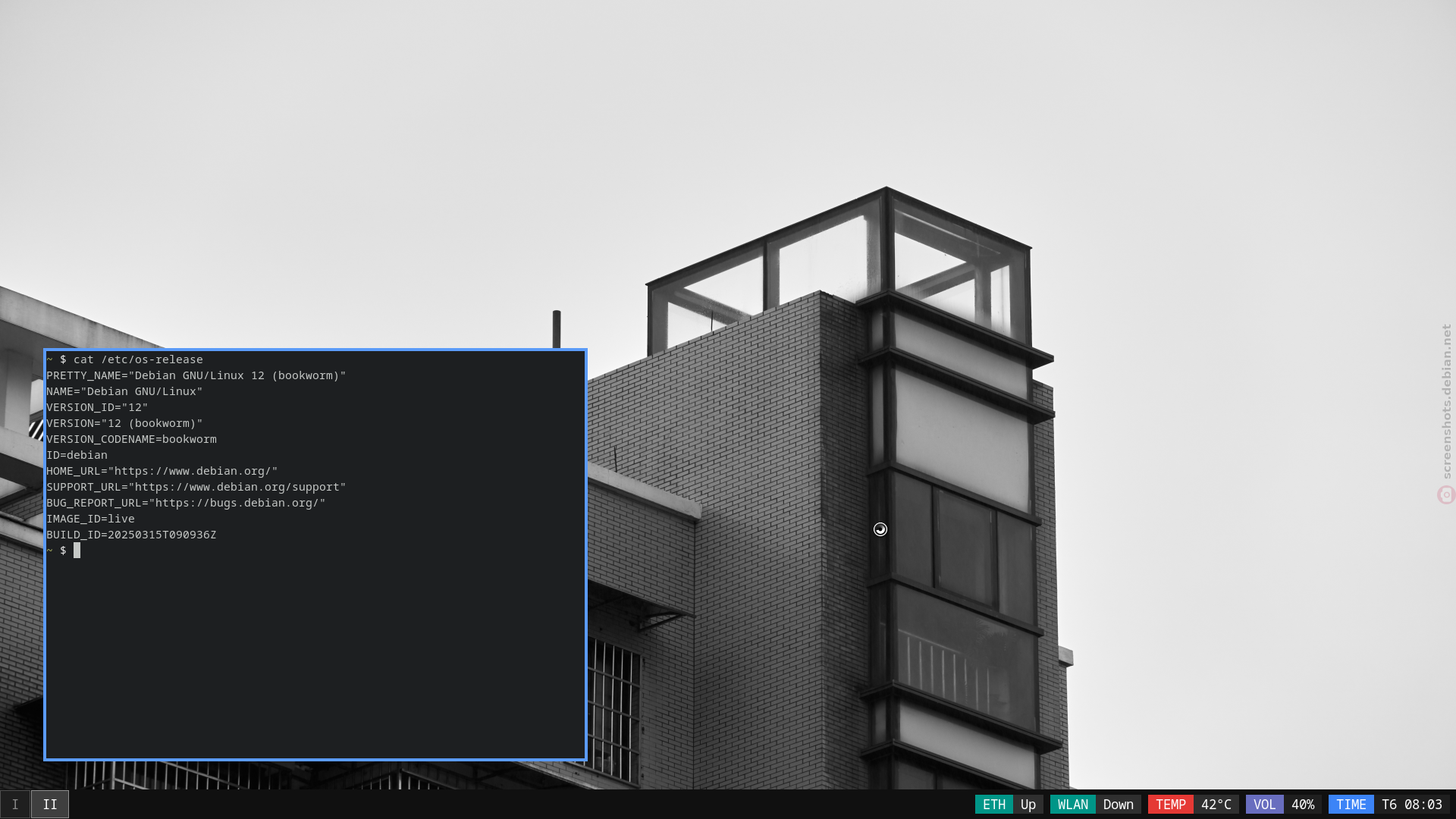Click the 42°C temperature reading
The width and height of the screenshot is (1456, 819).
pos(1216,805)
